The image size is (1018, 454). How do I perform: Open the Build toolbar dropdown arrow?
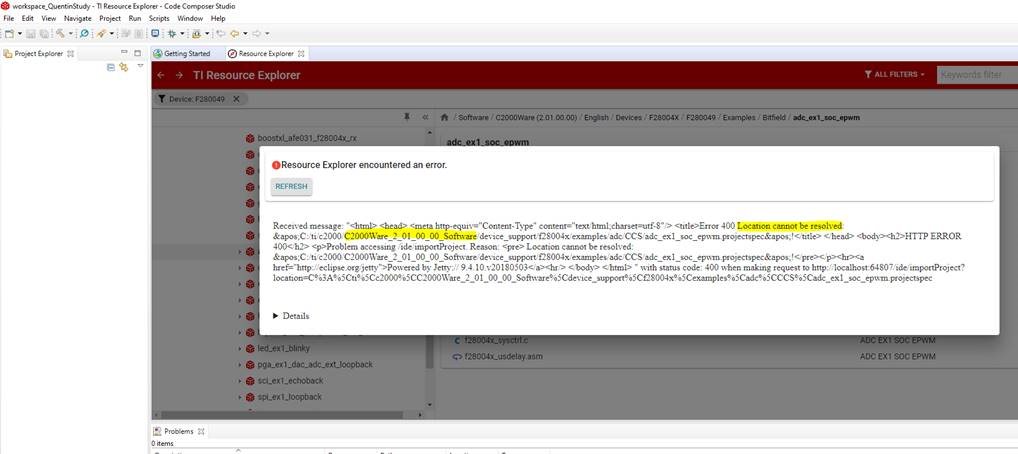[x=71, y=33]
